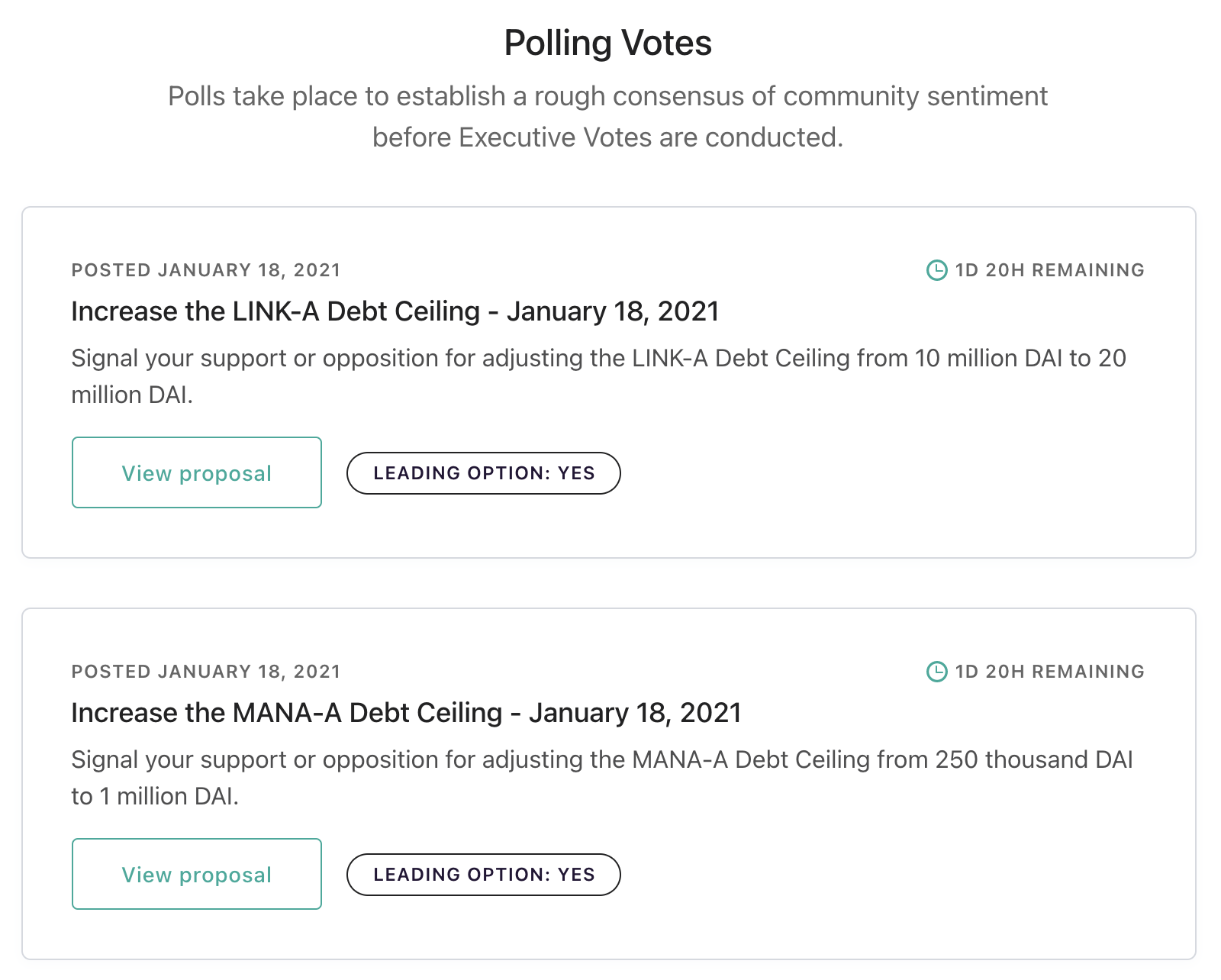Click the clock icon on the MANA-A poll
The height and width of the screenshot is (980, 1221).
[x=936, y=672]
